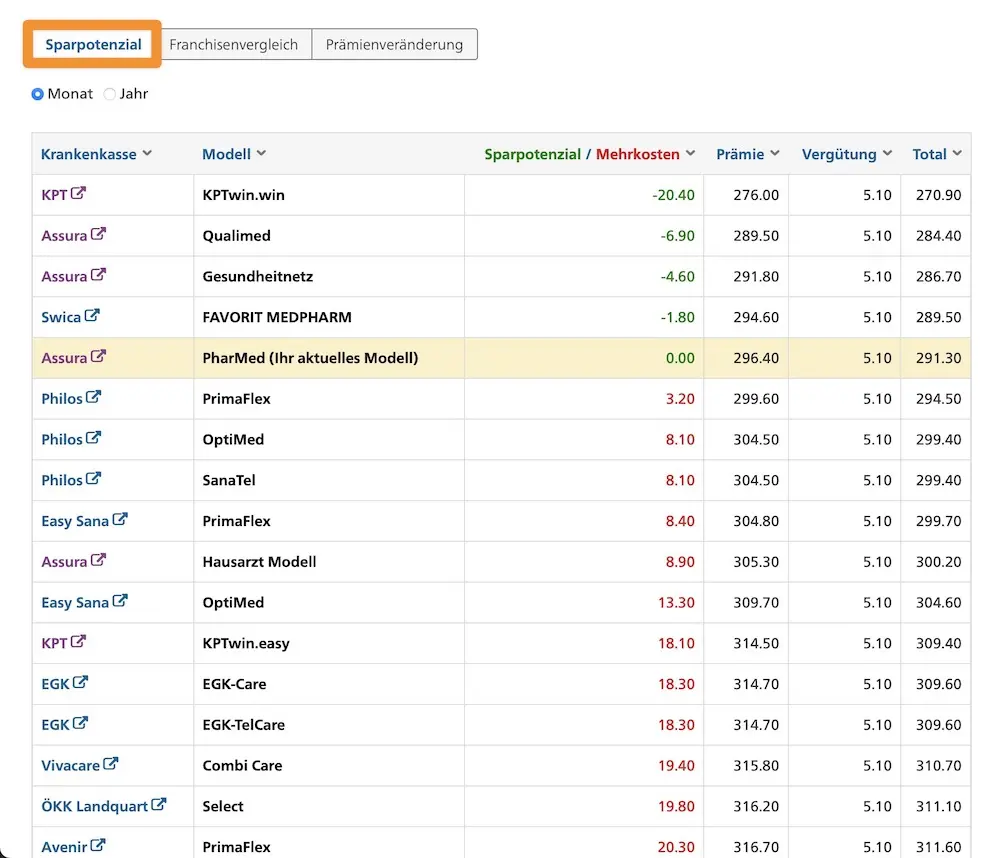The height and width of the screenshot is (858, 1000).
Task: Click the Sparpotenzial / Mehrkosten sort chevron
Action: click(x=691, y=153)
